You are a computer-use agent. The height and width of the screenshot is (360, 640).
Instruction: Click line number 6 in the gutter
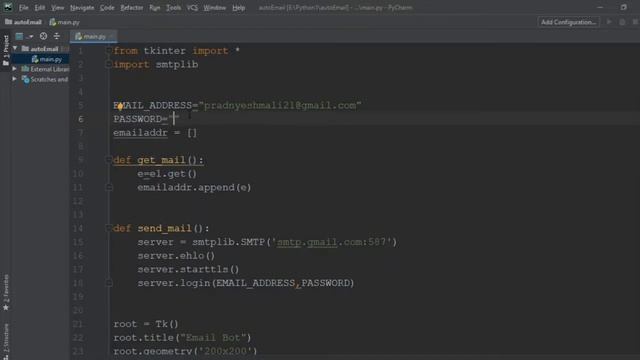tap(80, 119)
